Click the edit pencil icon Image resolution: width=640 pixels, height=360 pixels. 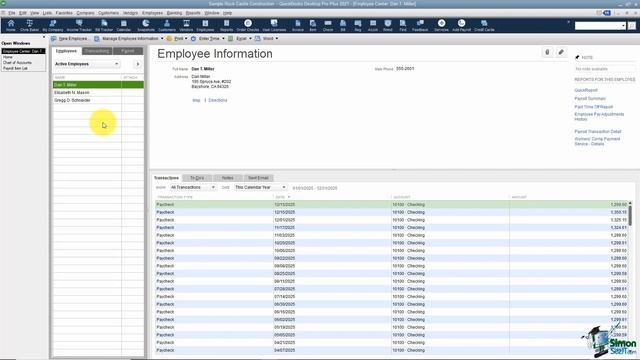coord(561,52)
